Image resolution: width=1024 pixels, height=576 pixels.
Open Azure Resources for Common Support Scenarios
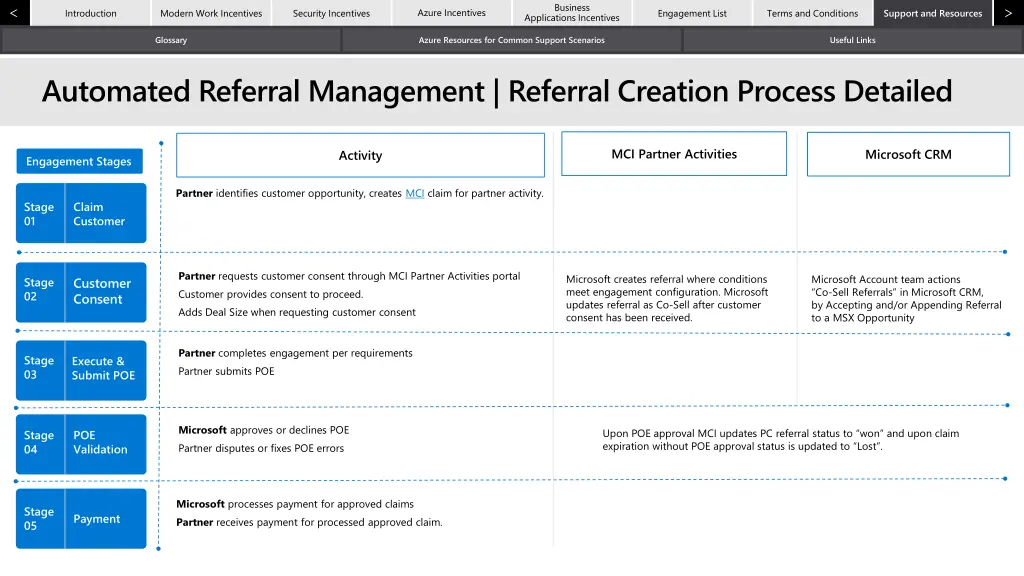[x=511, y=40]
